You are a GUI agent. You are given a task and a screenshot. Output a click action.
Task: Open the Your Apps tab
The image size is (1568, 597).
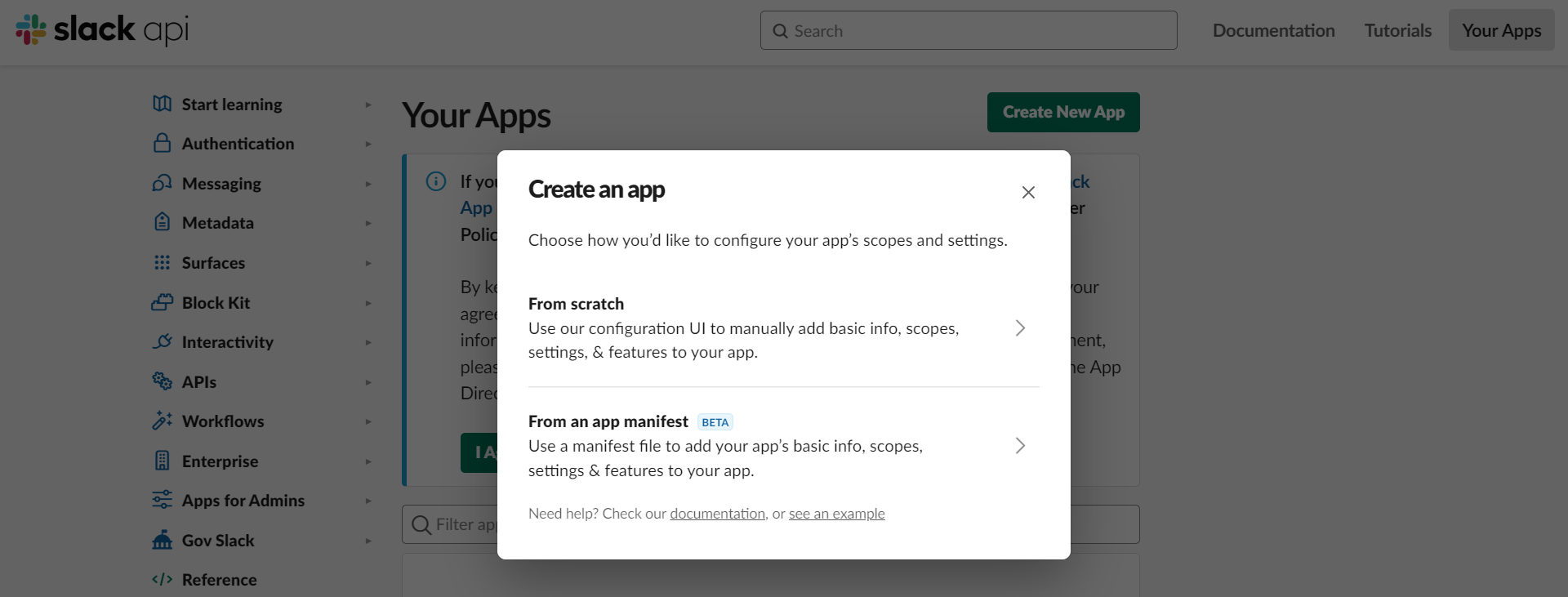click(1501, 30)
